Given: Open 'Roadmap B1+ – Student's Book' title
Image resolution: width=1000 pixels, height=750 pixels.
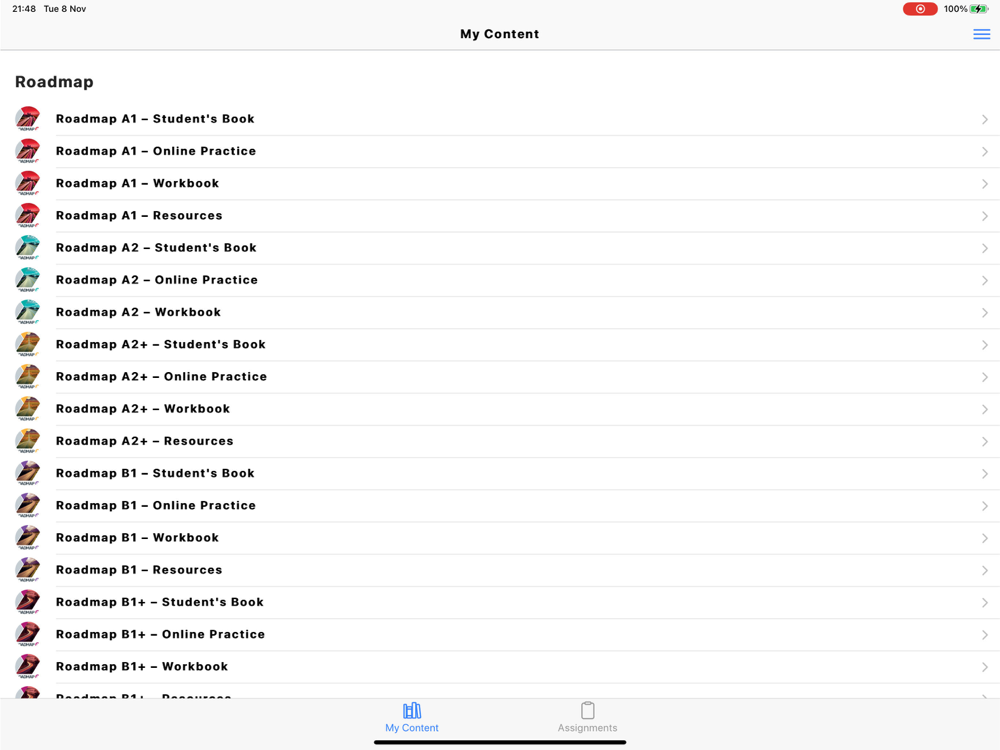Looking at the screenshot, I should point(159,602).
